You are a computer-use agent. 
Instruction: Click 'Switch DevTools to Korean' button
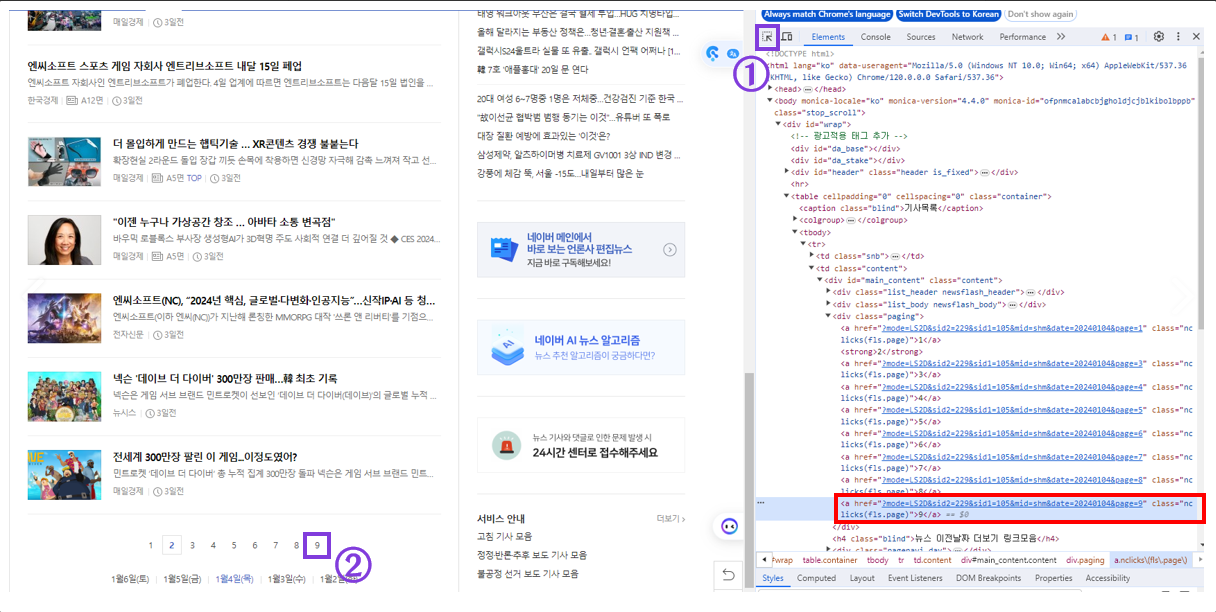coord(948,14)
